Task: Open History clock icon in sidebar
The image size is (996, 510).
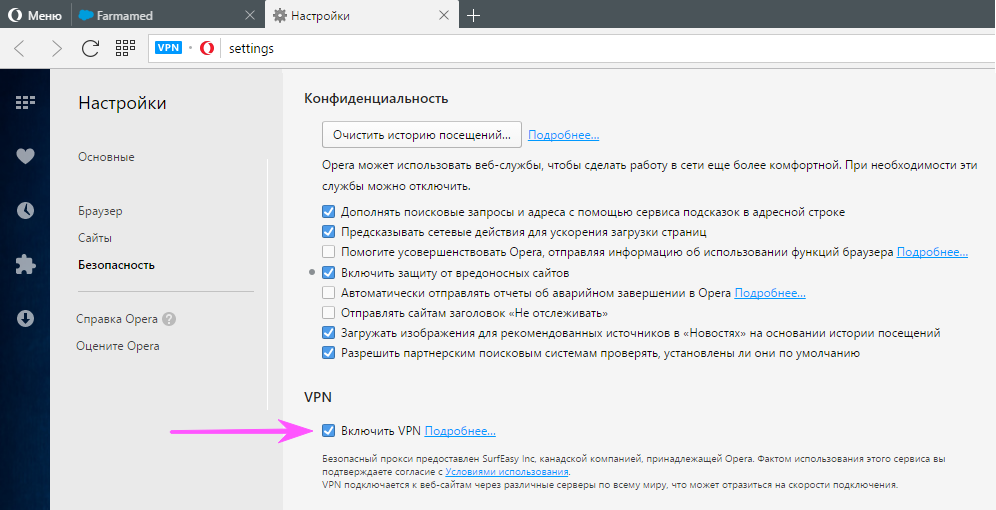Action: (x=25, y=210)
